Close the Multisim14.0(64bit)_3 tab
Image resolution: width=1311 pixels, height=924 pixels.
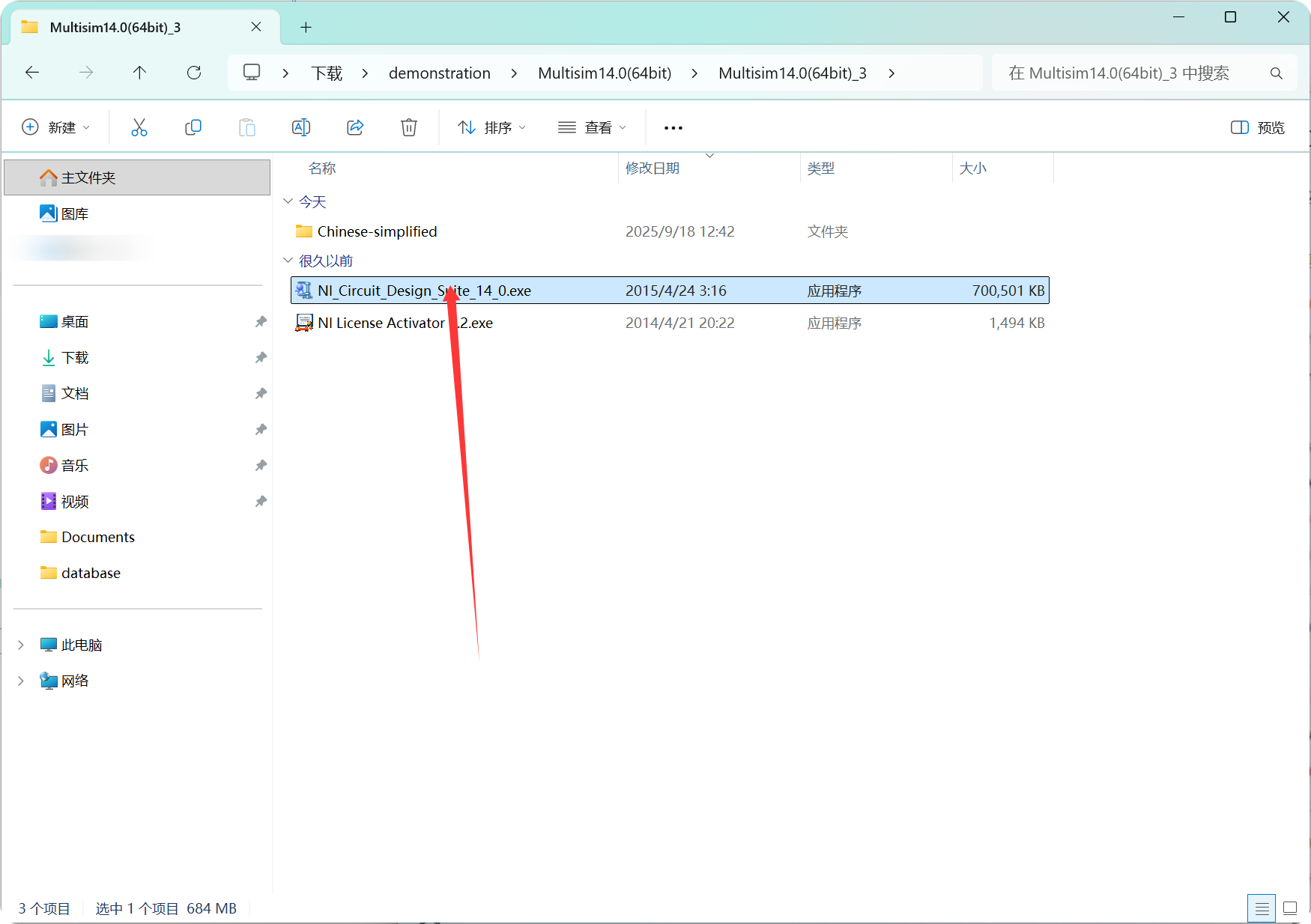[x=256, y=27]
